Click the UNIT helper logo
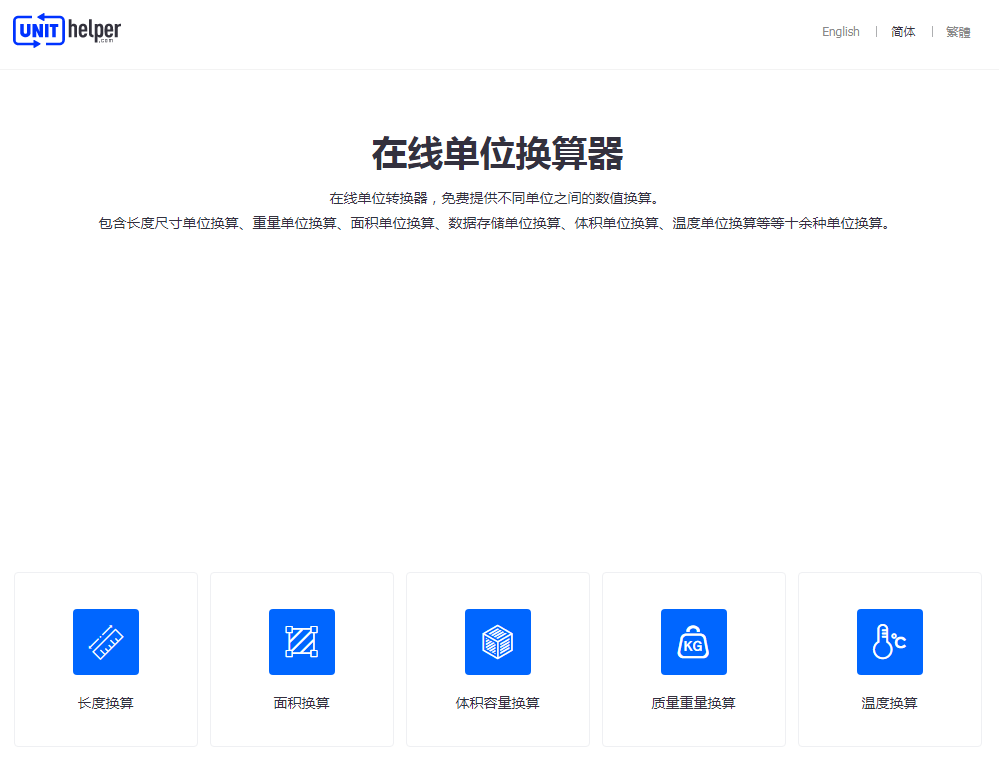 click(67, 30)
